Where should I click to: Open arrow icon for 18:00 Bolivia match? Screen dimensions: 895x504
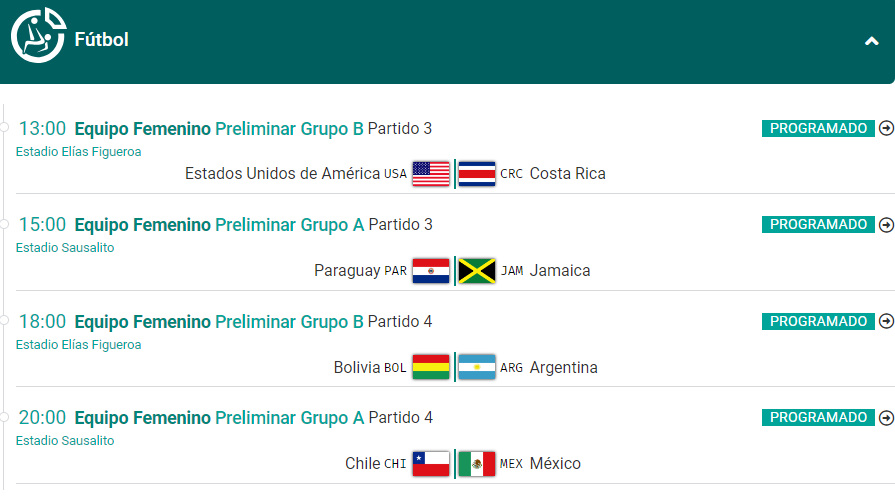[886, 321]
